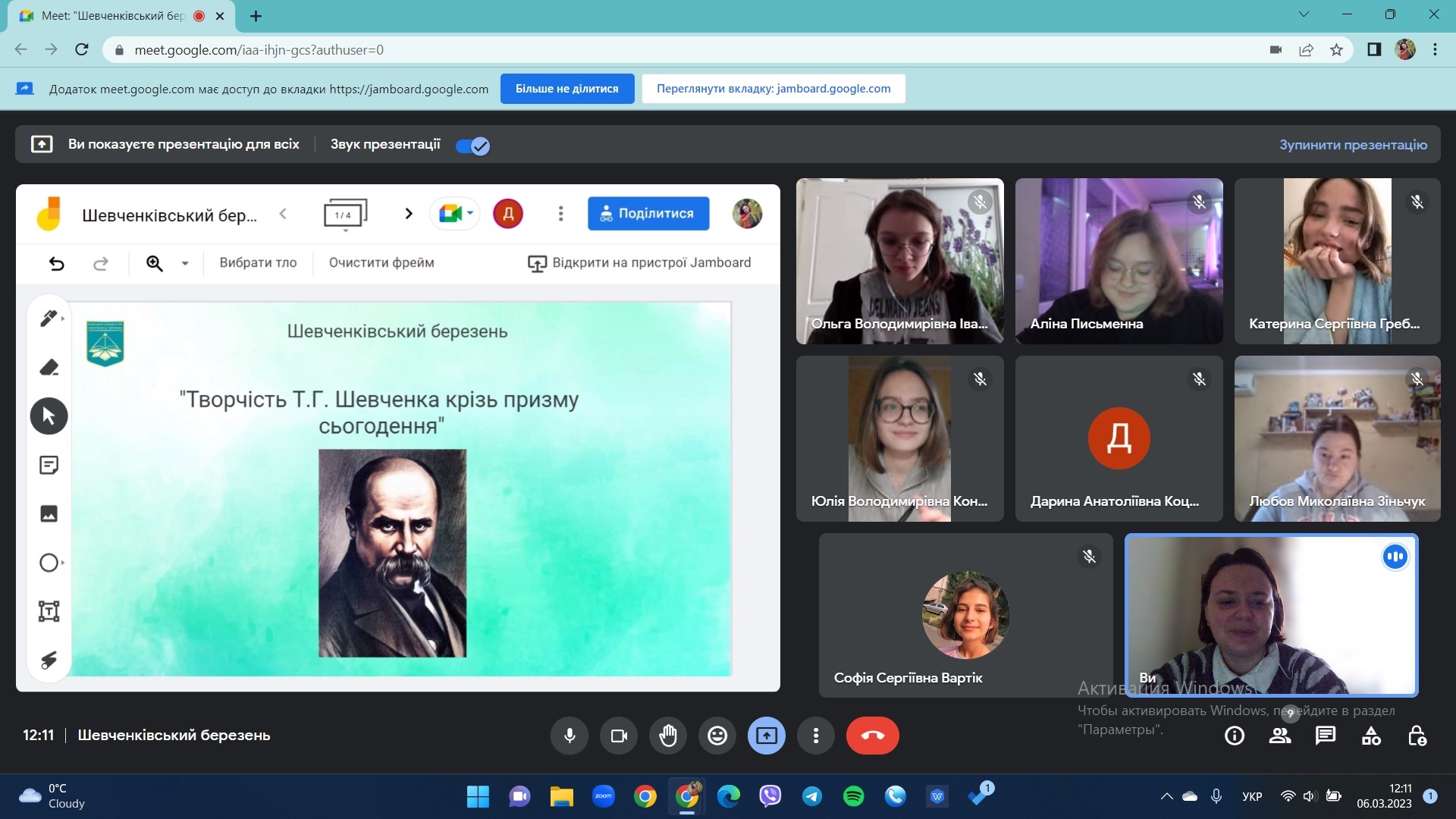Click Зупинити презентацію link
1456x819 pixels.
(x=1353, y=144)
